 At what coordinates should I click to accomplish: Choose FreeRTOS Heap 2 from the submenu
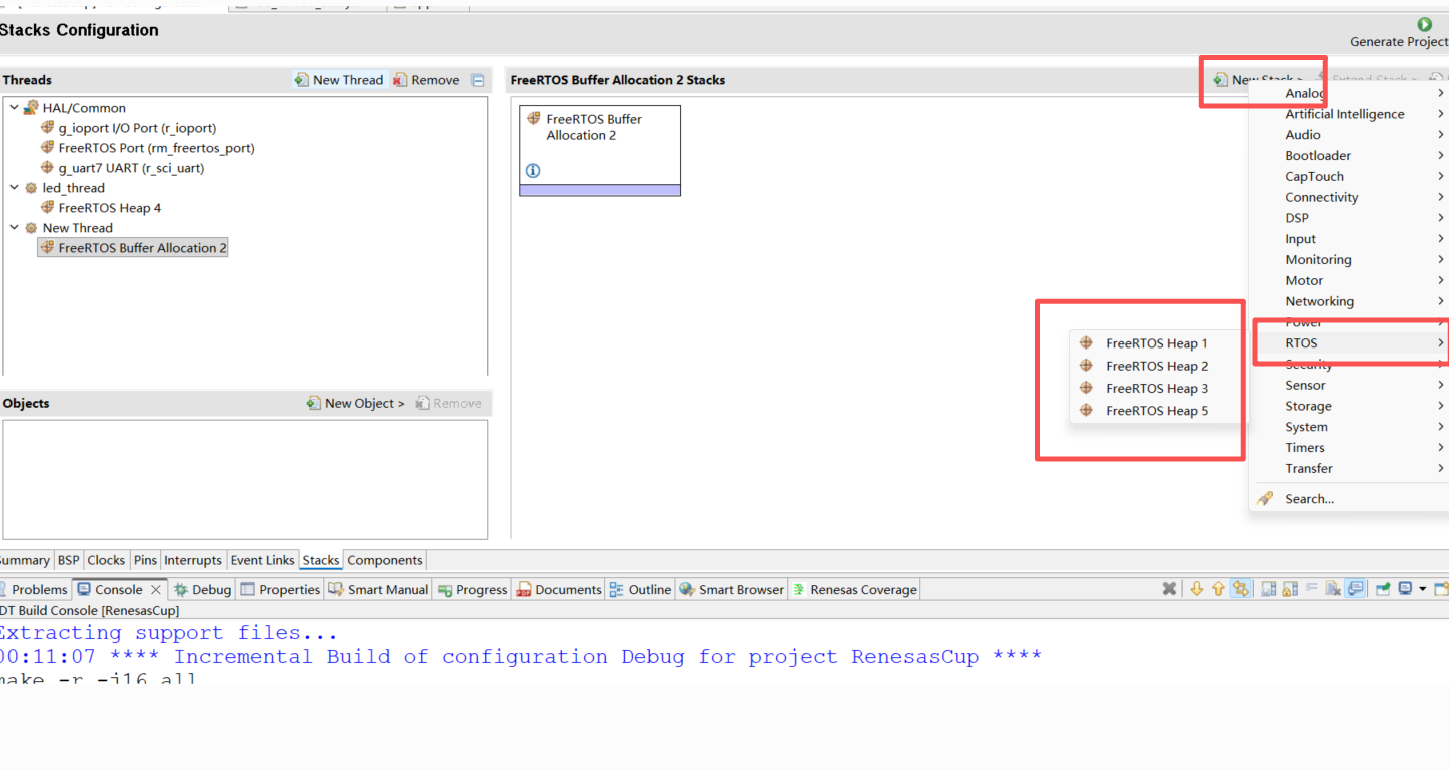click(x=1157, y=366)
